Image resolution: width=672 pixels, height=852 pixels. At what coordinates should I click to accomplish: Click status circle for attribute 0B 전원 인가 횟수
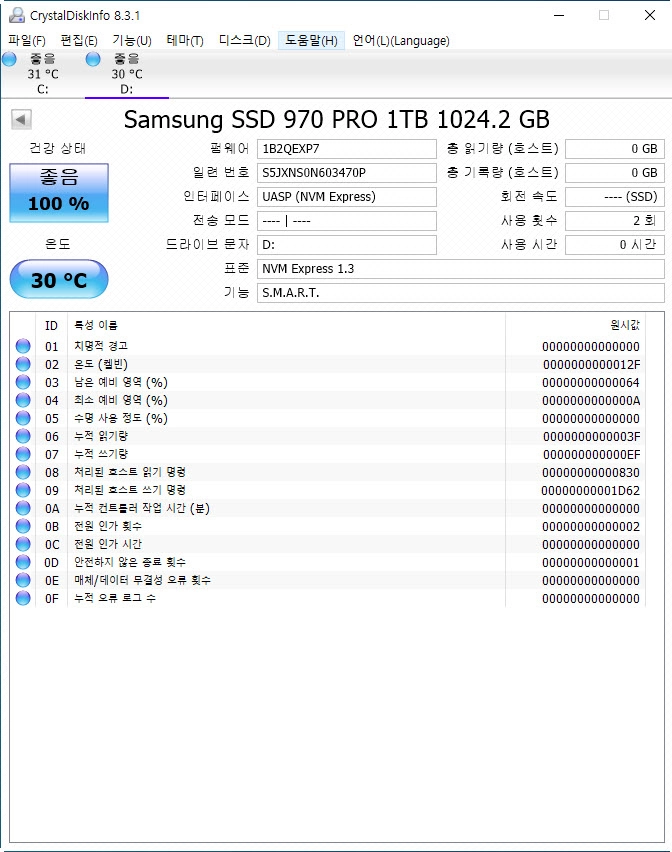(23, 526)
